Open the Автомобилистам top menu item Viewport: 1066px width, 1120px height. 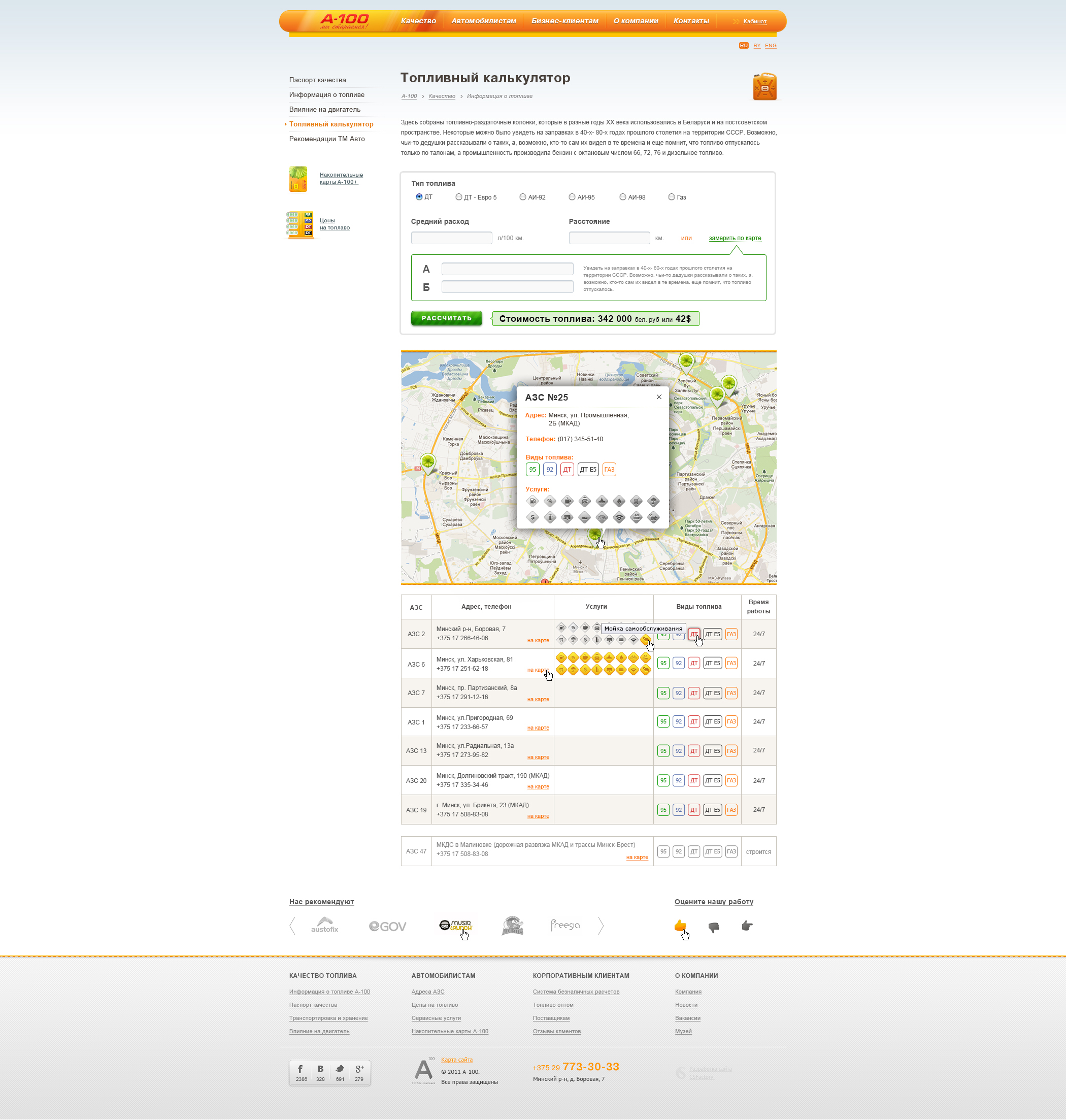pyautogui.click(x=484, y=21)
